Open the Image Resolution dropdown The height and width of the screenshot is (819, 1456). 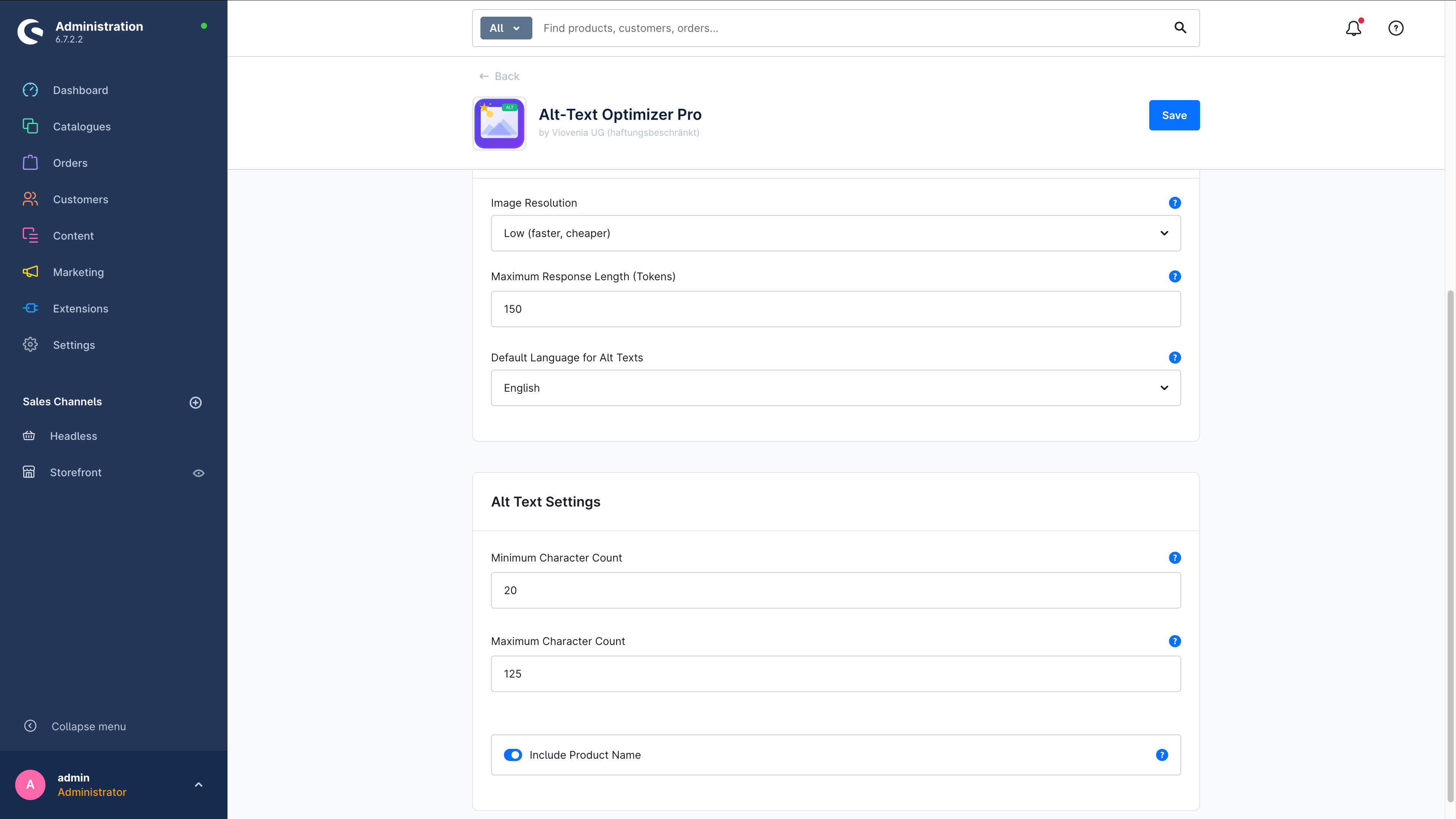835,234
